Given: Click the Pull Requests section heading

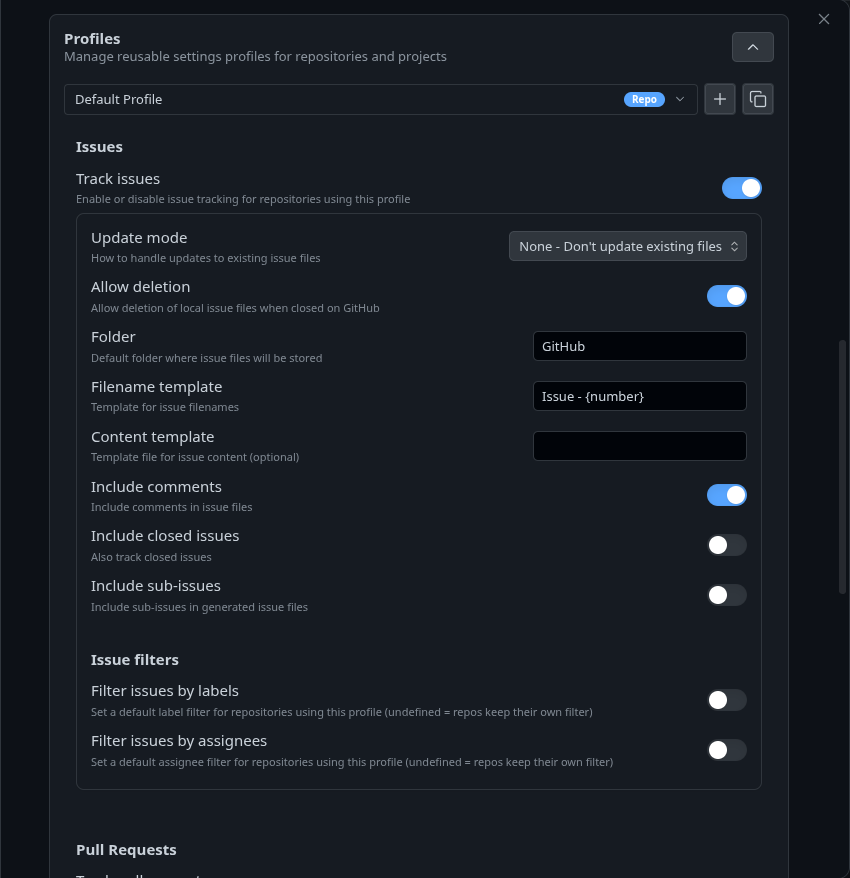Looking at the screenshot, I should [x=126, y=849].
